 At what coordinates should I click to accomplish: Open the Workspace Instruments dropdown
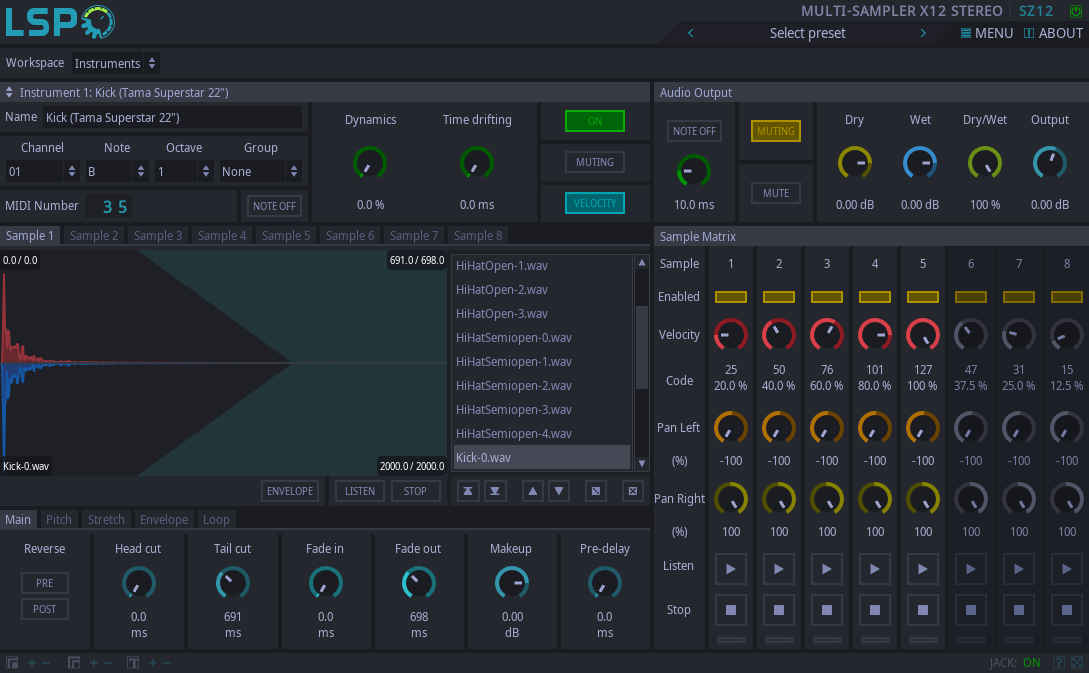click(x=116, y=63)
